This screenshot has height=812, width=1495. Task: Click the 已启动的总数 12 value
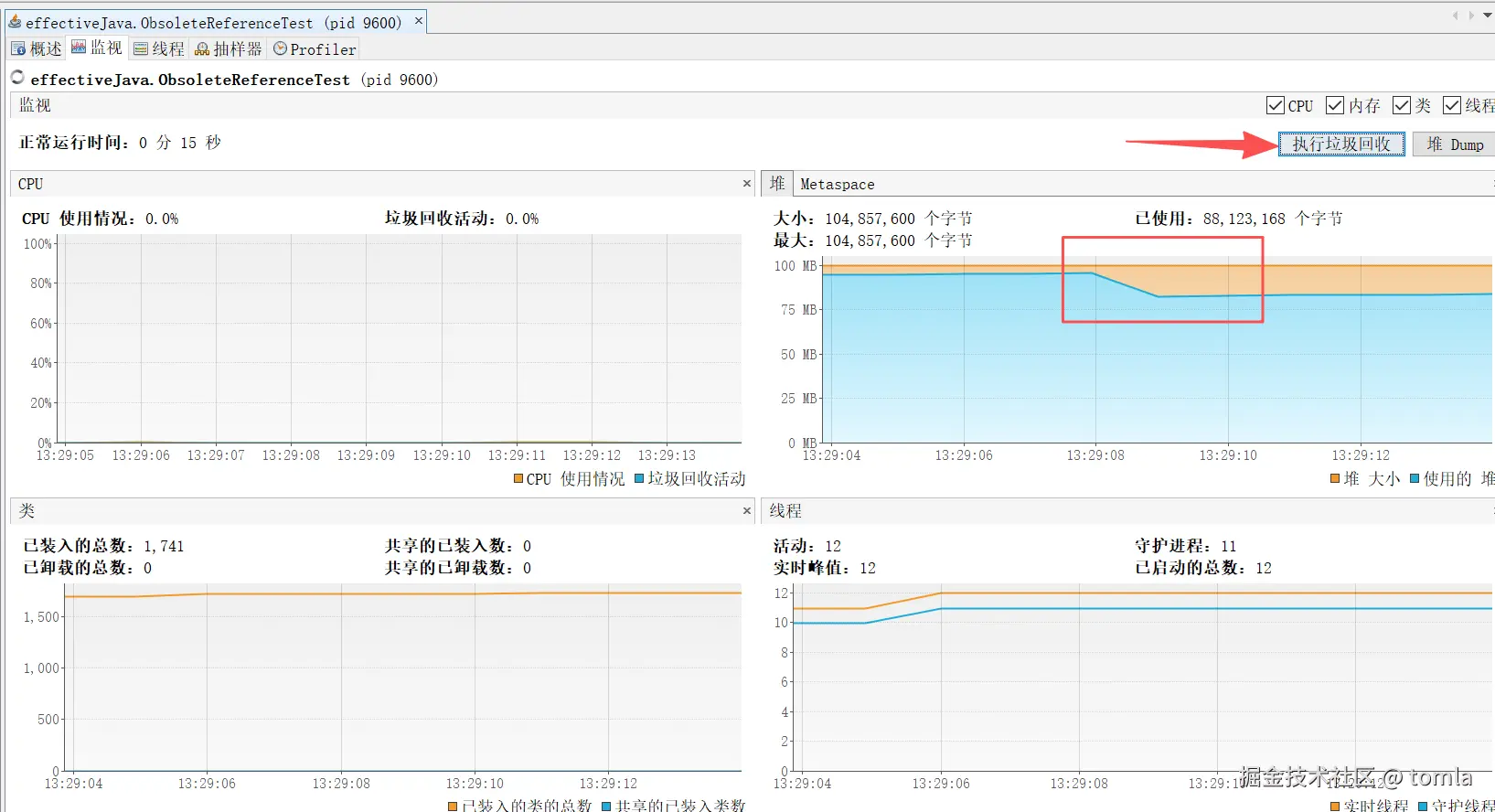click(1264, 568)
